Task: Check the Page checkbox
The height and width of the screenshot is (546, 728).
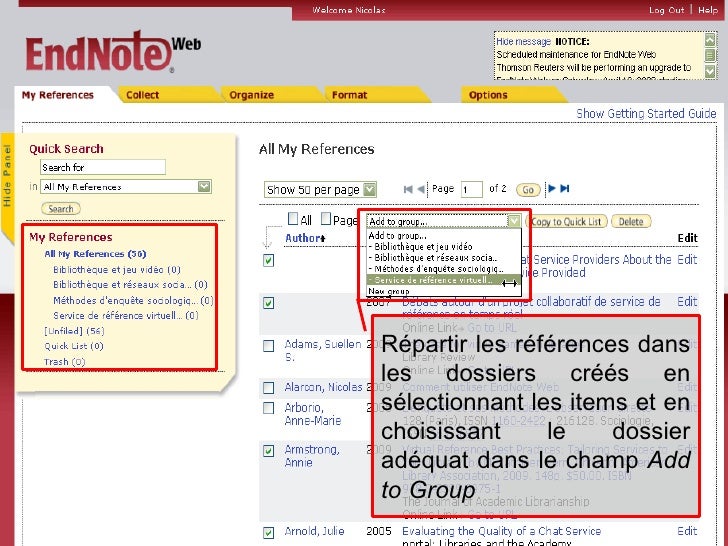Action: tap(326, 218)
